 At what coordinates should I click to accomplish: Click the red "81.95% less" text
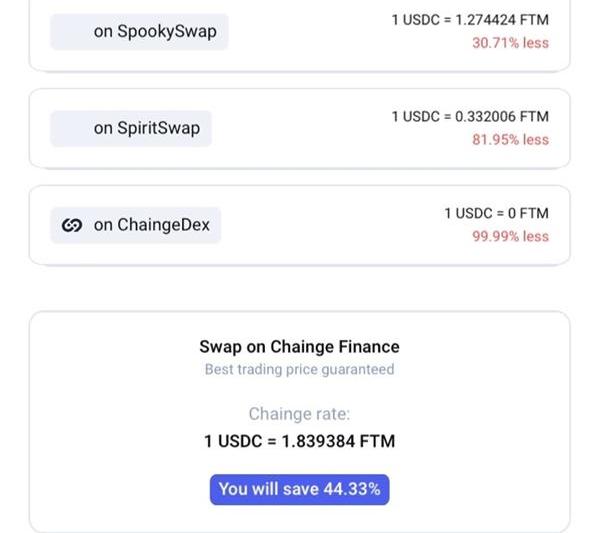tap(510, 140)
